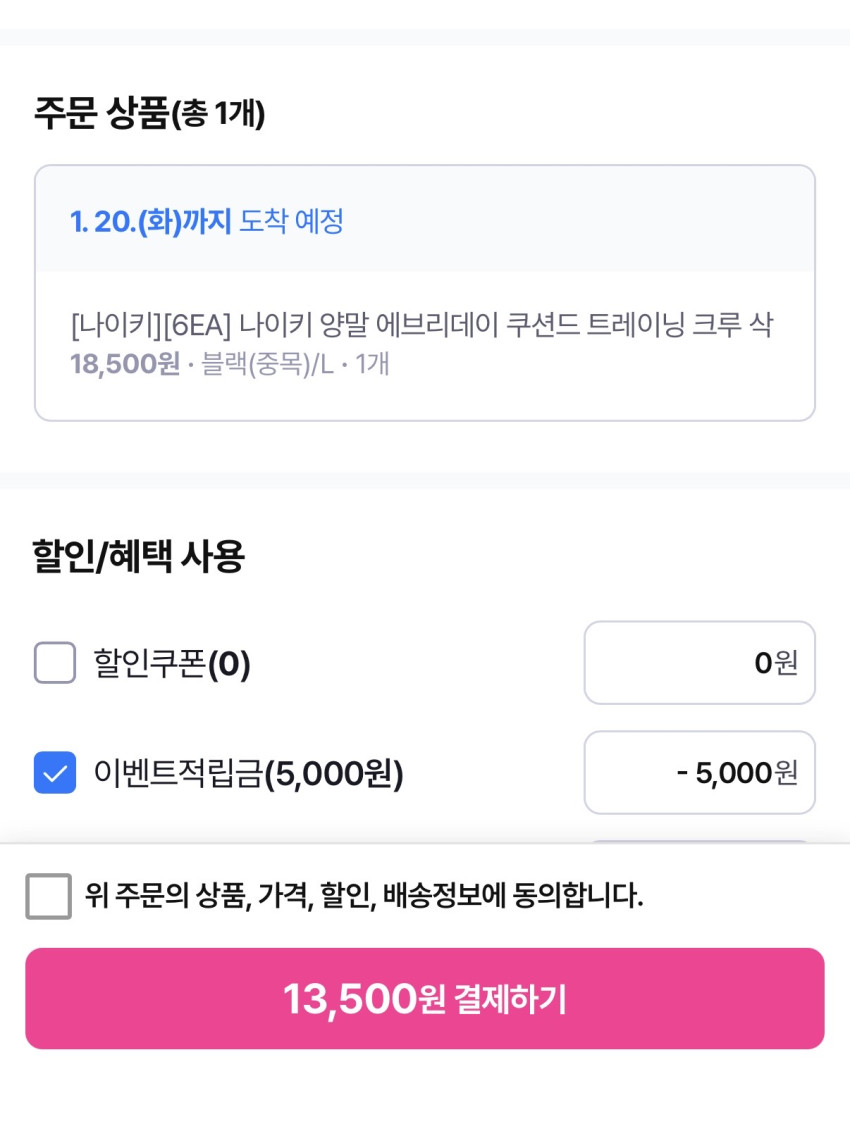
Task: Tap the 이벤트적립금(5,000원) label text
Action: click(248, 773)
